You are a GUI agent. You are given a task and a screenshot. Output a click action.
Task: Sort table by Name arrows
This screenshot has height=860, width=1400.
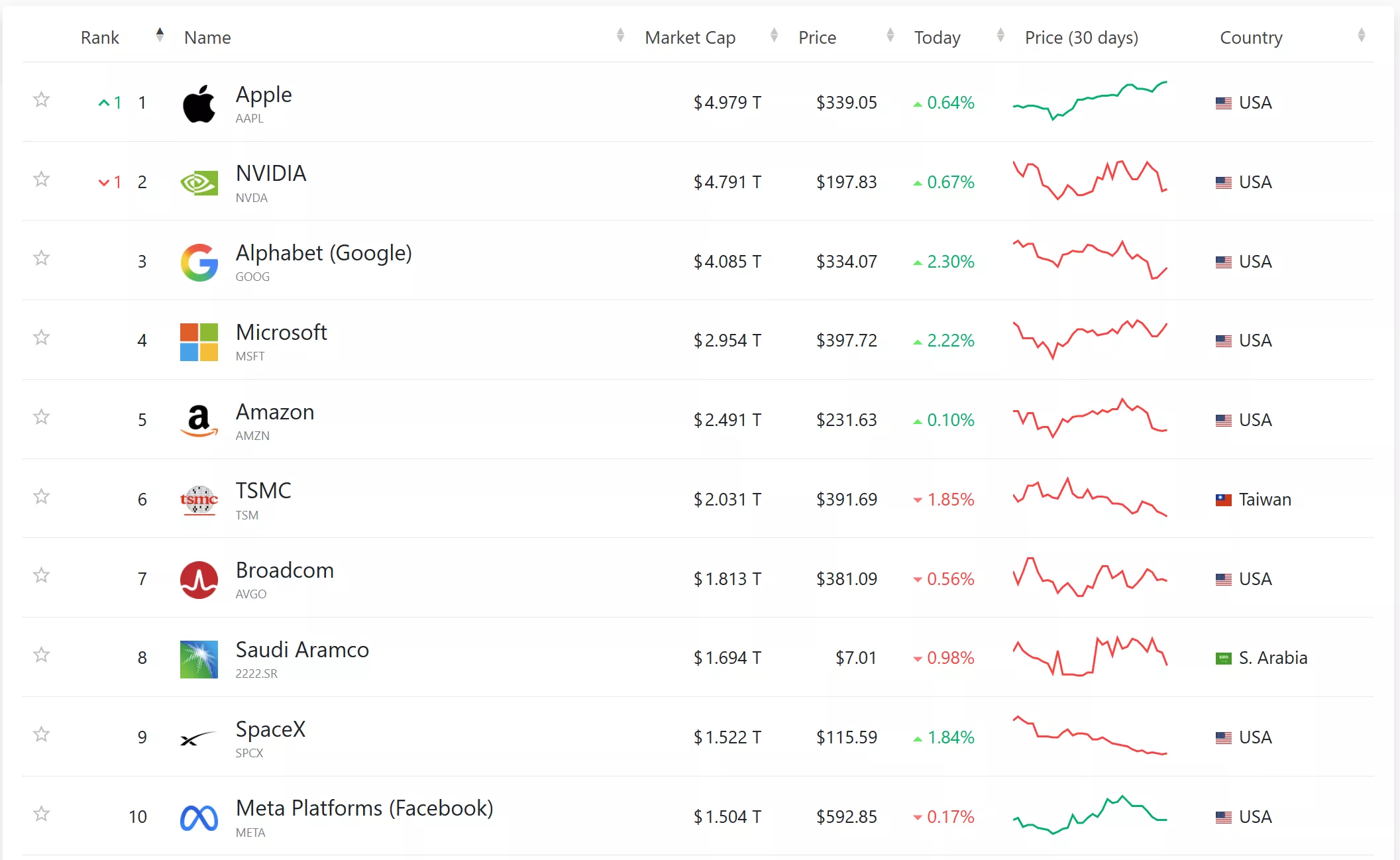[620, 35]
